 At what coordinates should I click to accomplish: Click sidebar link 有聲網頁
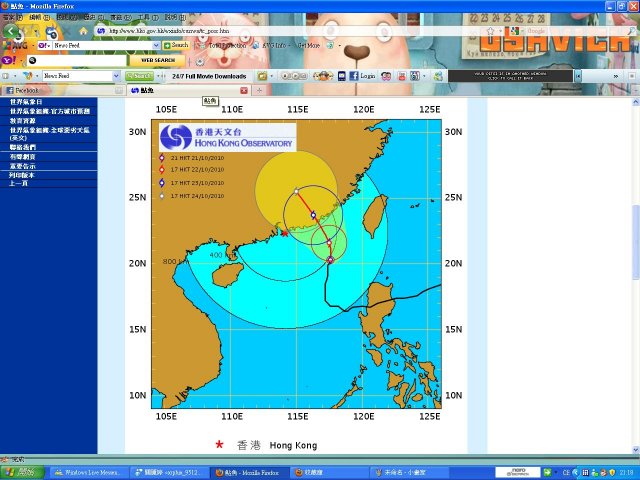(x=22, y=157)
